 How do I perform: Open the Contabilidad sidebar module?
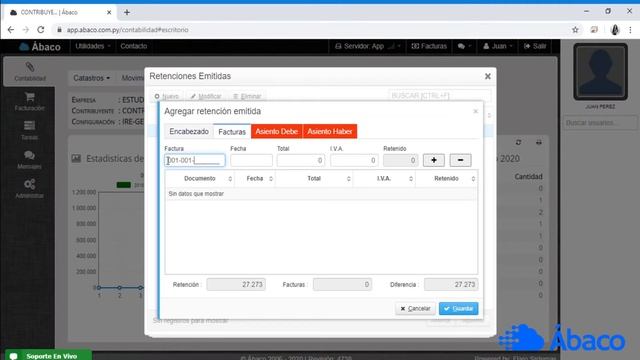[30, 72]
